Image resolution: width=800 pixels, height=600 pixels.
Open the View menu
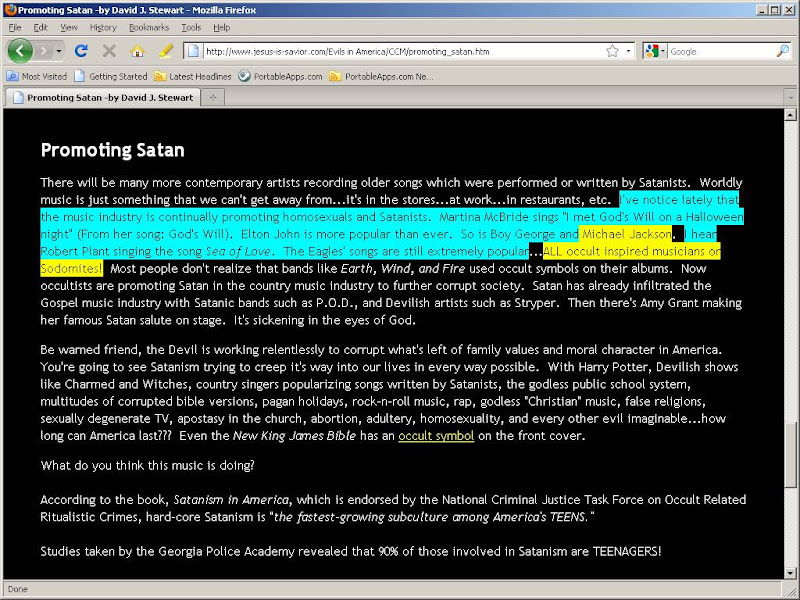point(69,28)
